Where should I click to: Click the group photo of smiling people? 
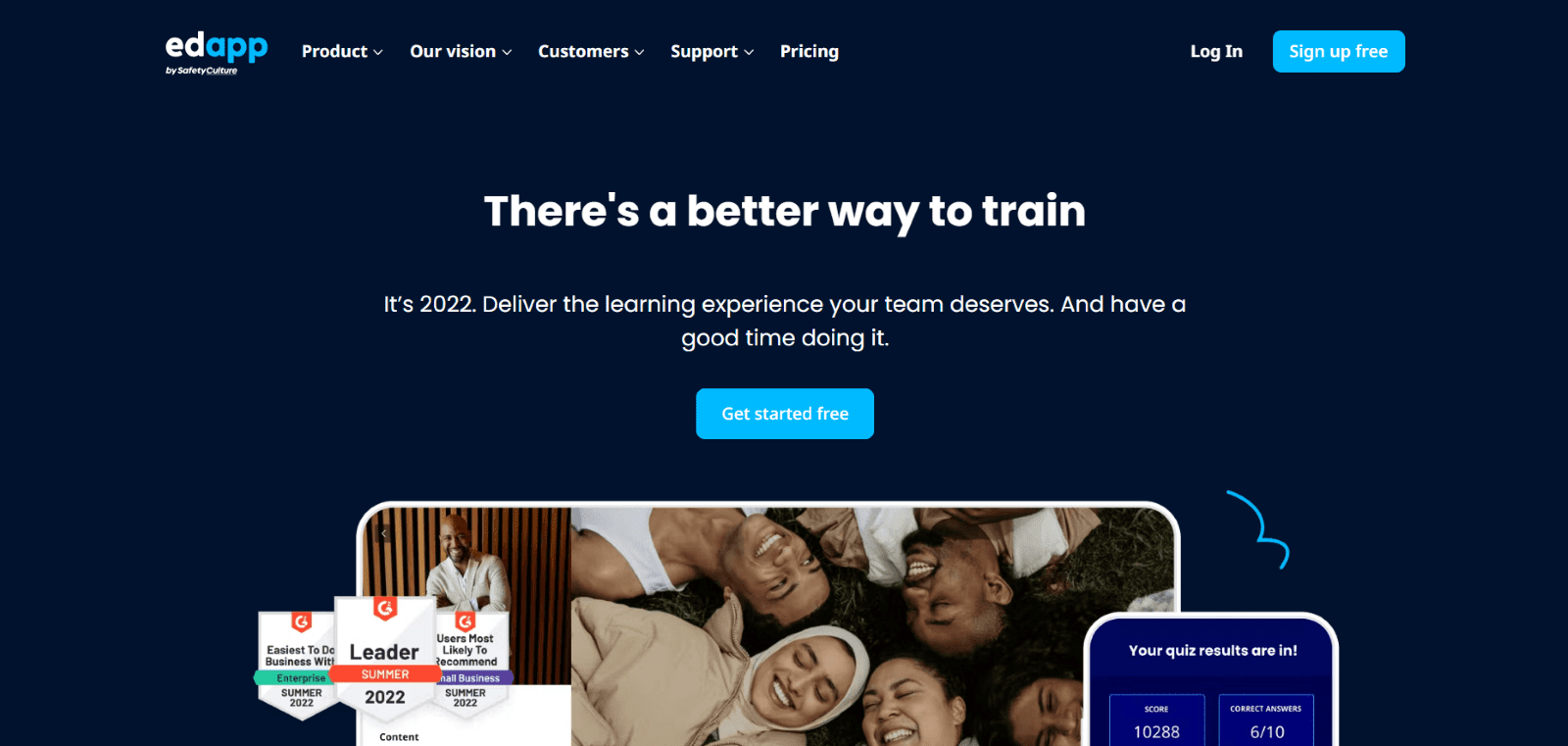pyautogui.click(x=872, y=626)
